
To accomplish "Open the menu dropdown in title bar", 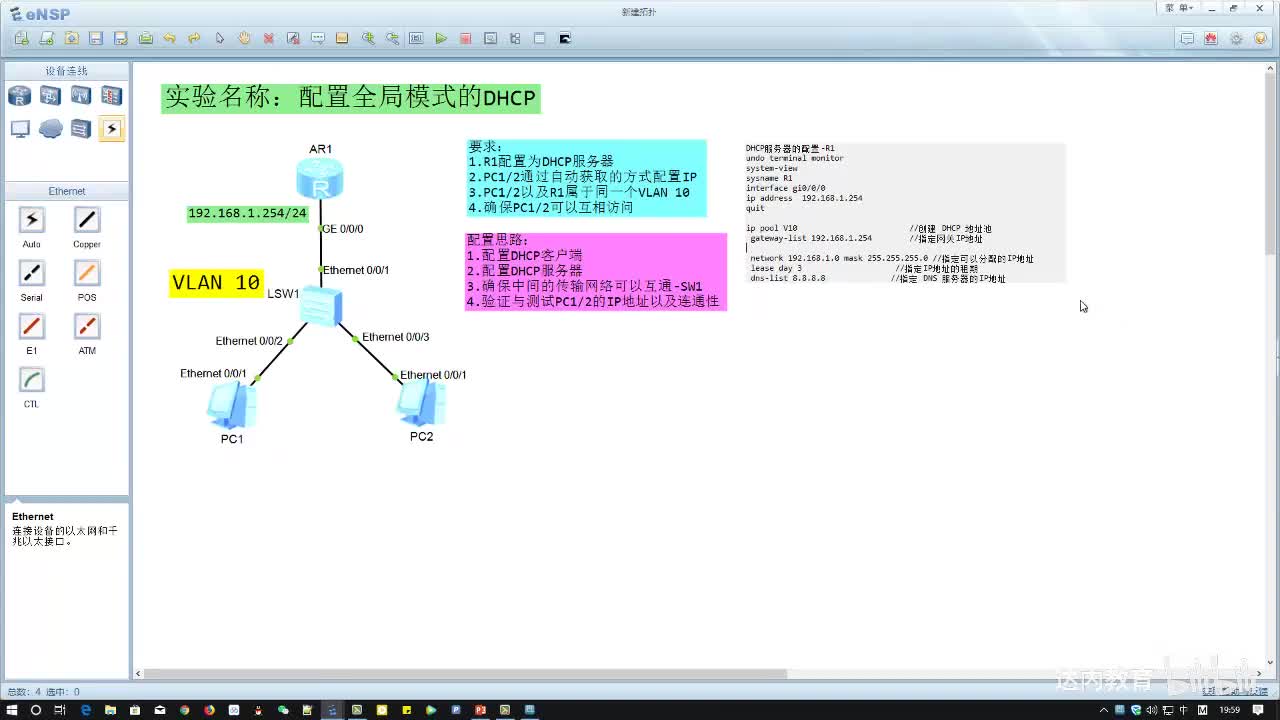I will click(x=1180, y=8).
